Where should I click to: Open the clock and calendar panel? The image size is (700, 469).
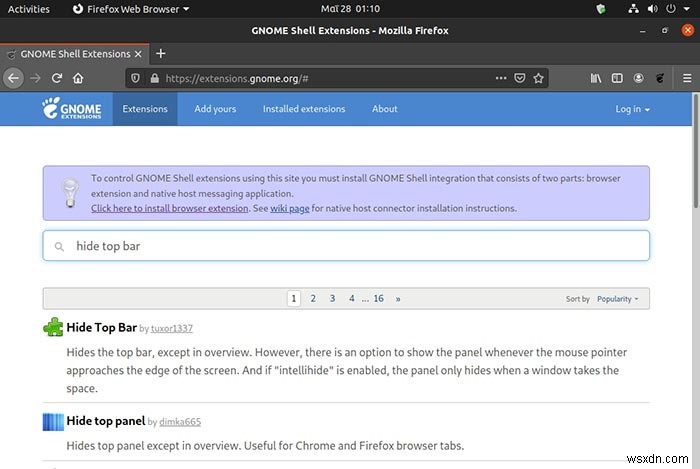pos(350,8)
